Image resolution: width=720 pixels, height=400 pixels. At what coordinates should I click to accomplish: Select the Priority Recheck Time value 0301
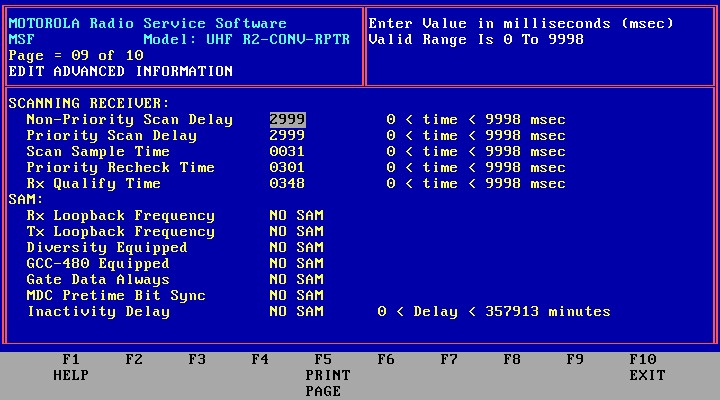point(287,168)
